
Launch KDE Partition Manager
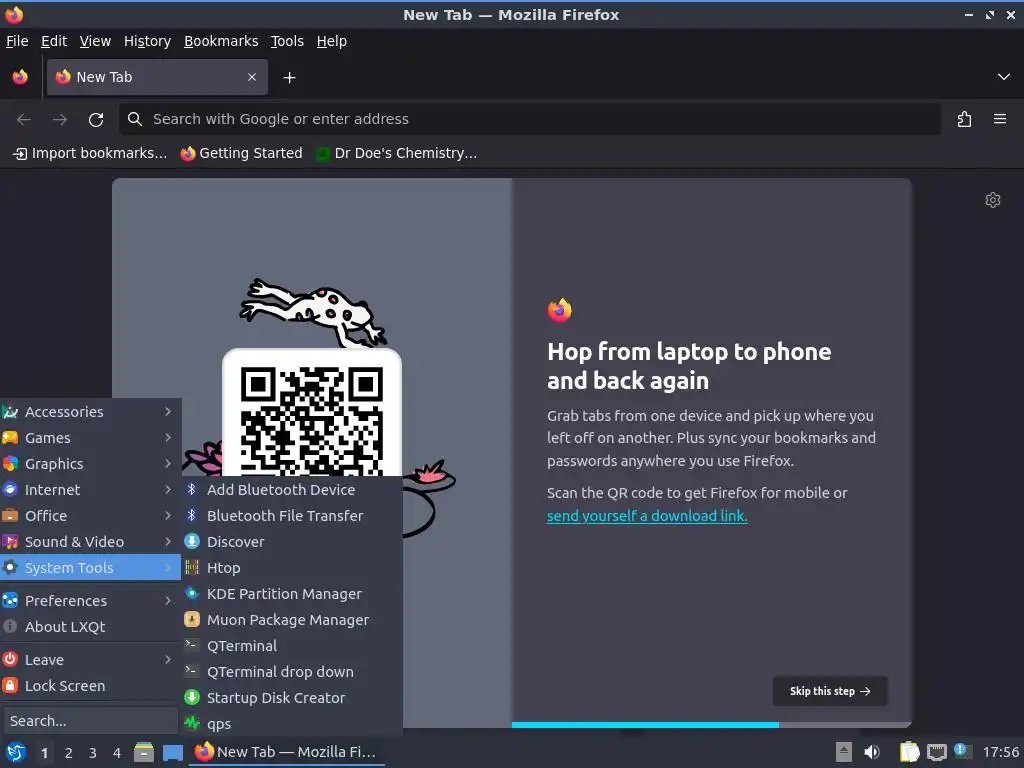point(292,594)
